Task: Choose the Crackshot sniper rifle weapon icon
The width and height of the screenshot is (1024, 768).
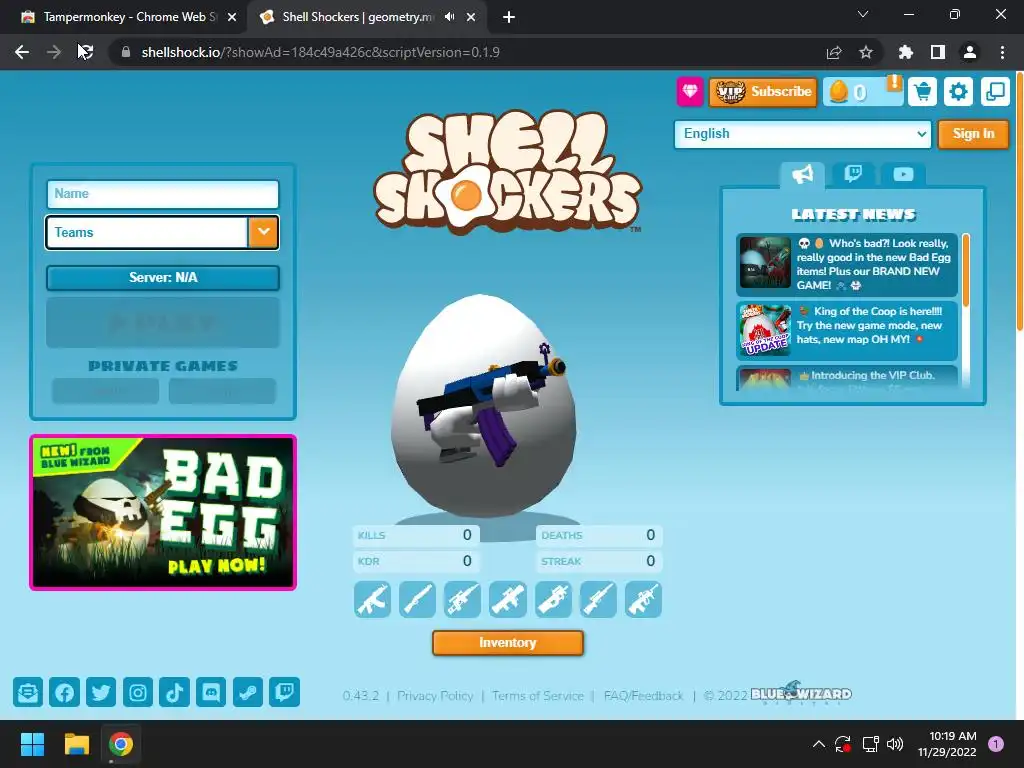Action: (598, 600)
